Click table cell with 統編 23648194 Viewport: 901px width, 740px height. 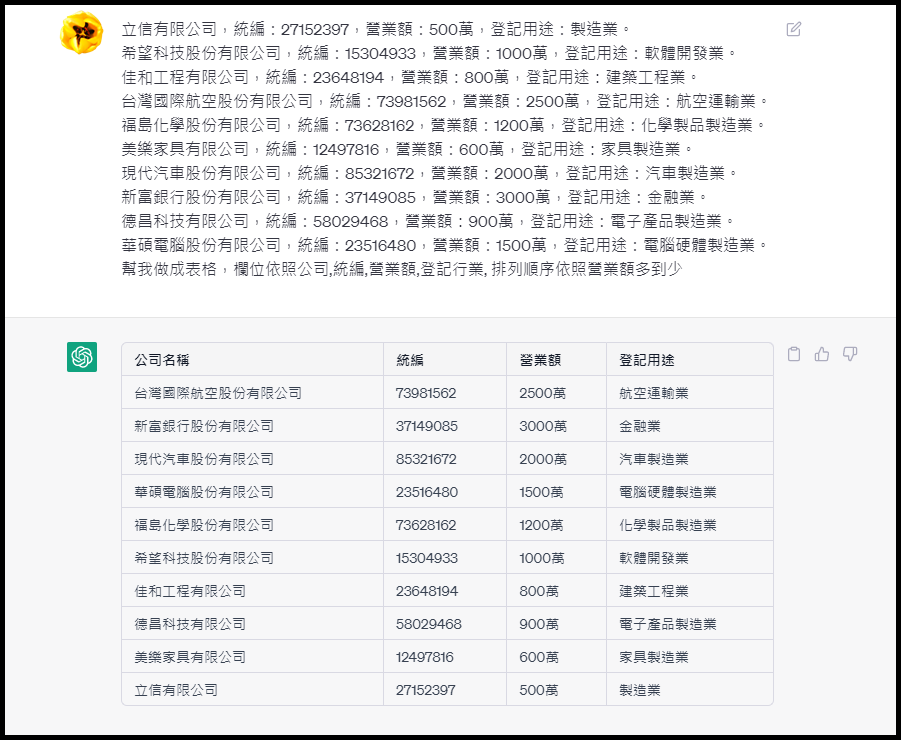(445, 591)
